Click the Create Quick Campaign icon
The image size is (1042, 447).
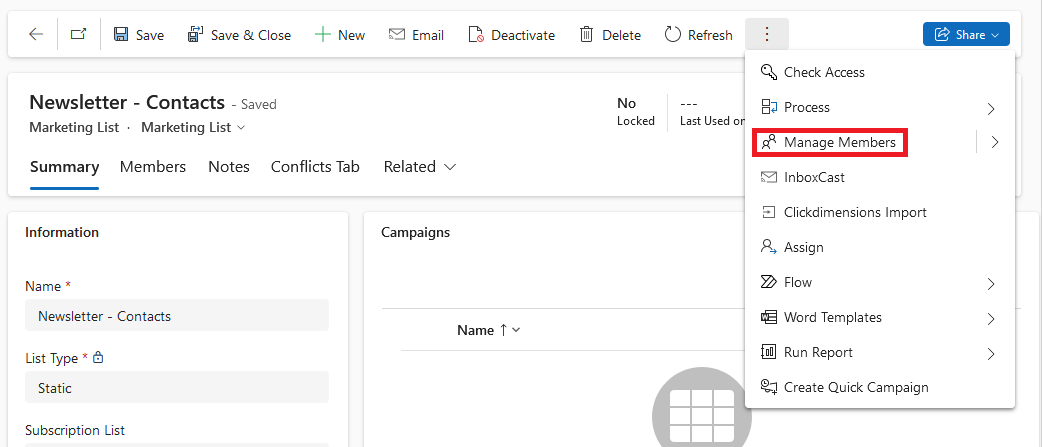coord(769,387)
